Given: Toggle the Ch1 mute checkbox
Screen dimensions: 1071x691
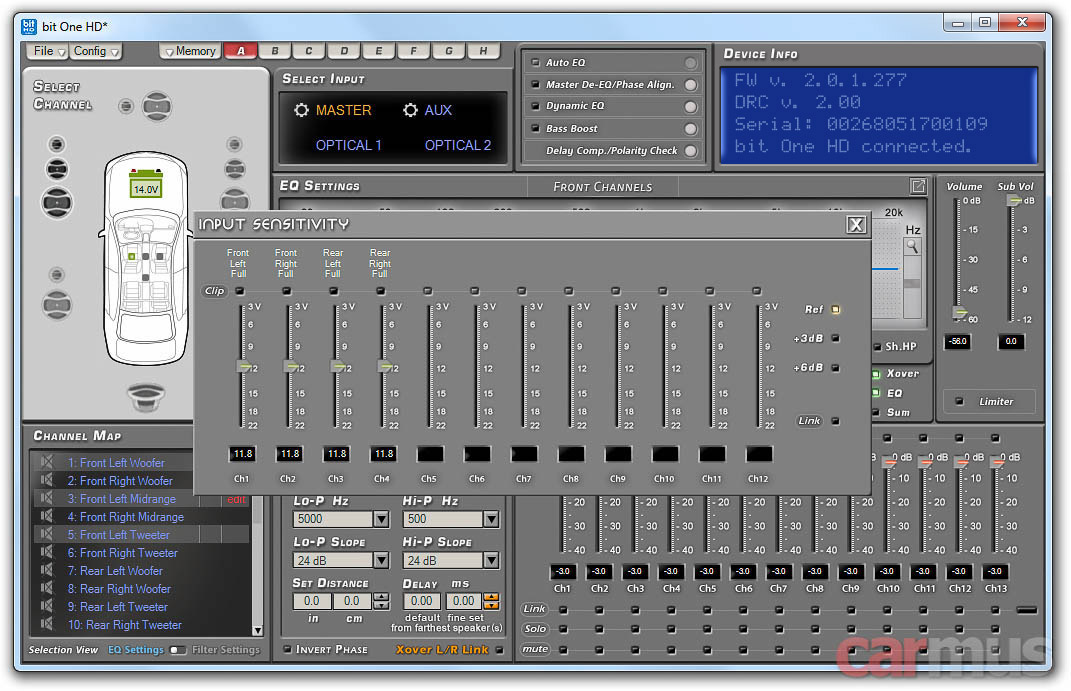Looking at the screenshot, I should pos(564,649).
